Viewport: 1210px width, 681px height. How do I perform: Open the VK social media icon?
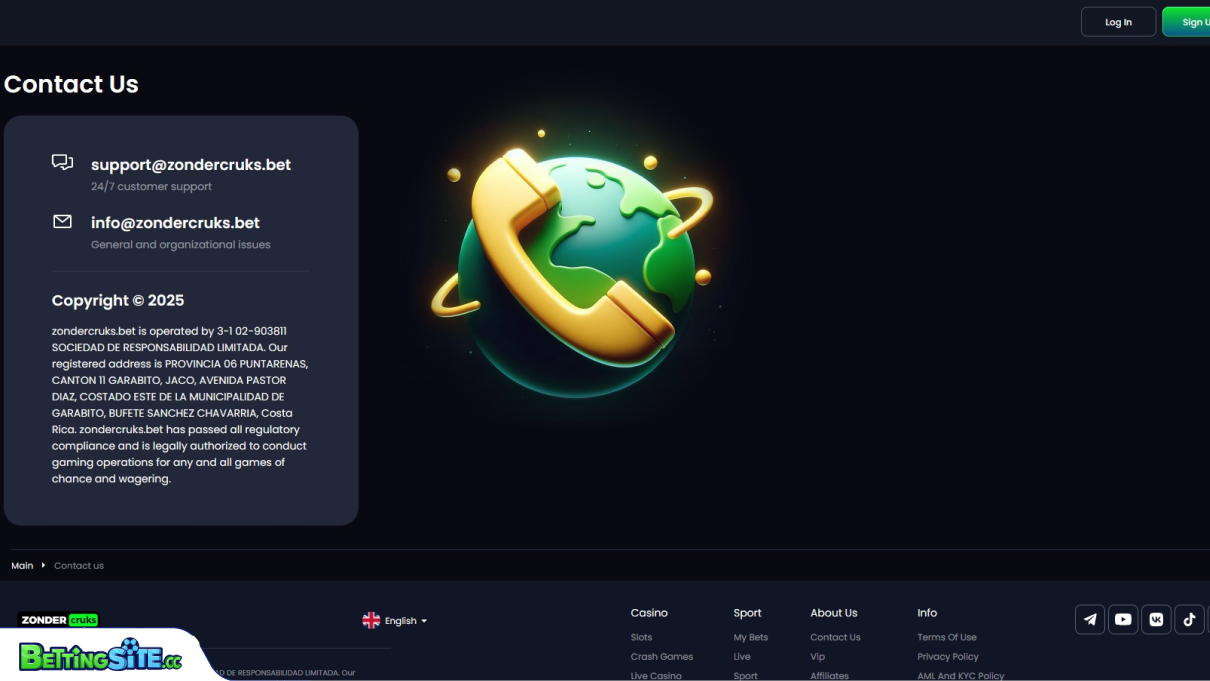tap(1156, 619)
